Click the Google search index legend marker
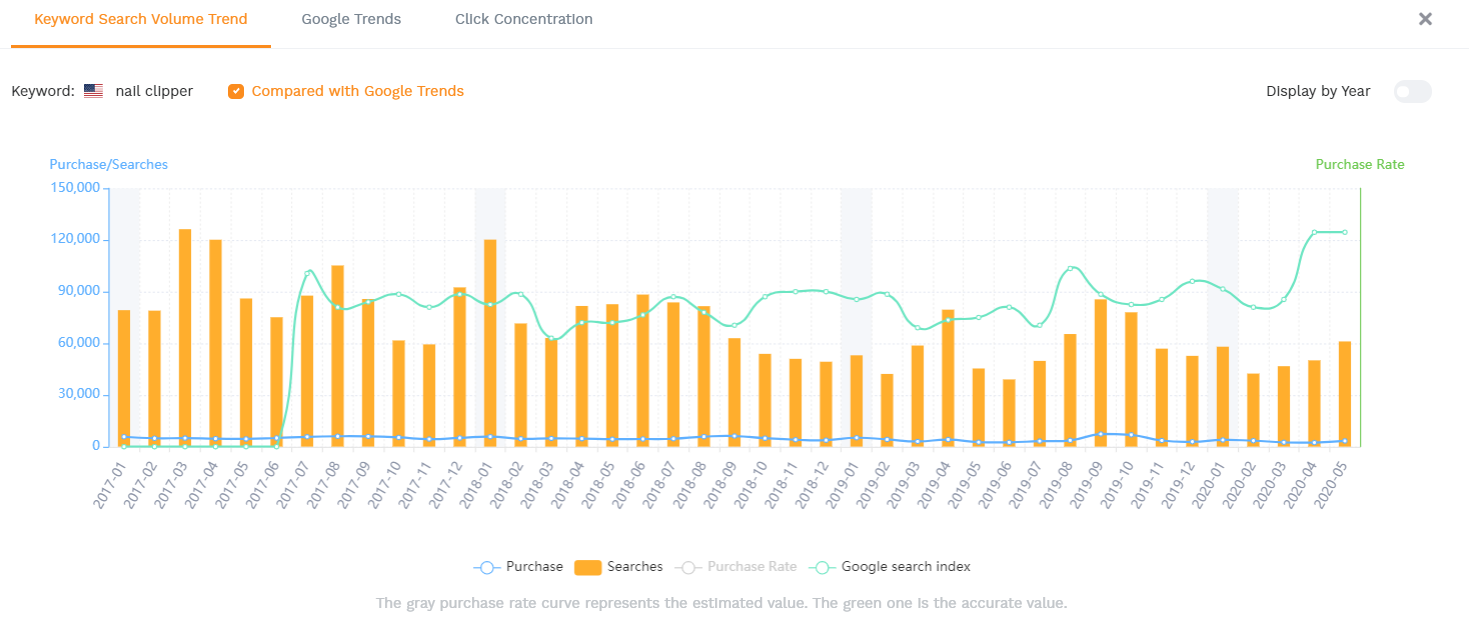This screenshot has height=630, width=1469. (822, 567)
